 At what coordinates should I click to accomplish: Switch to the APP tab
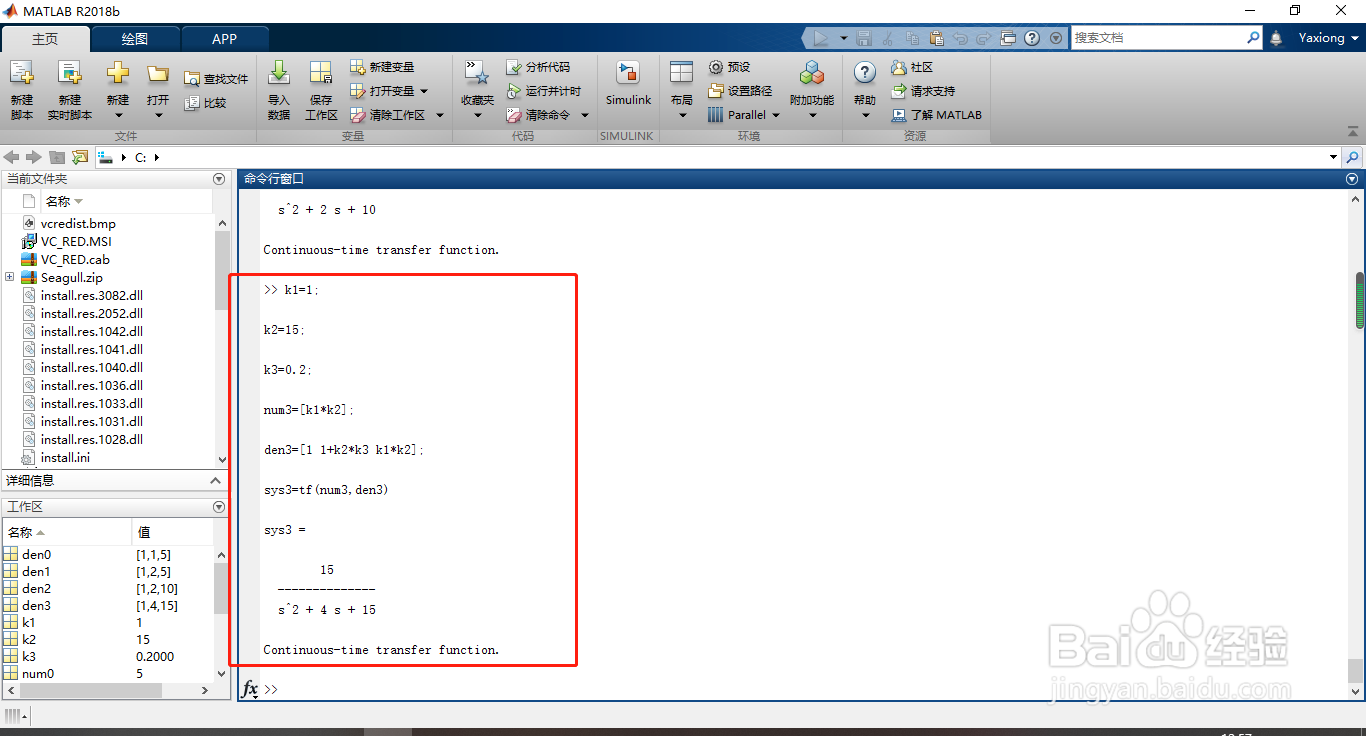click(225, 39)
